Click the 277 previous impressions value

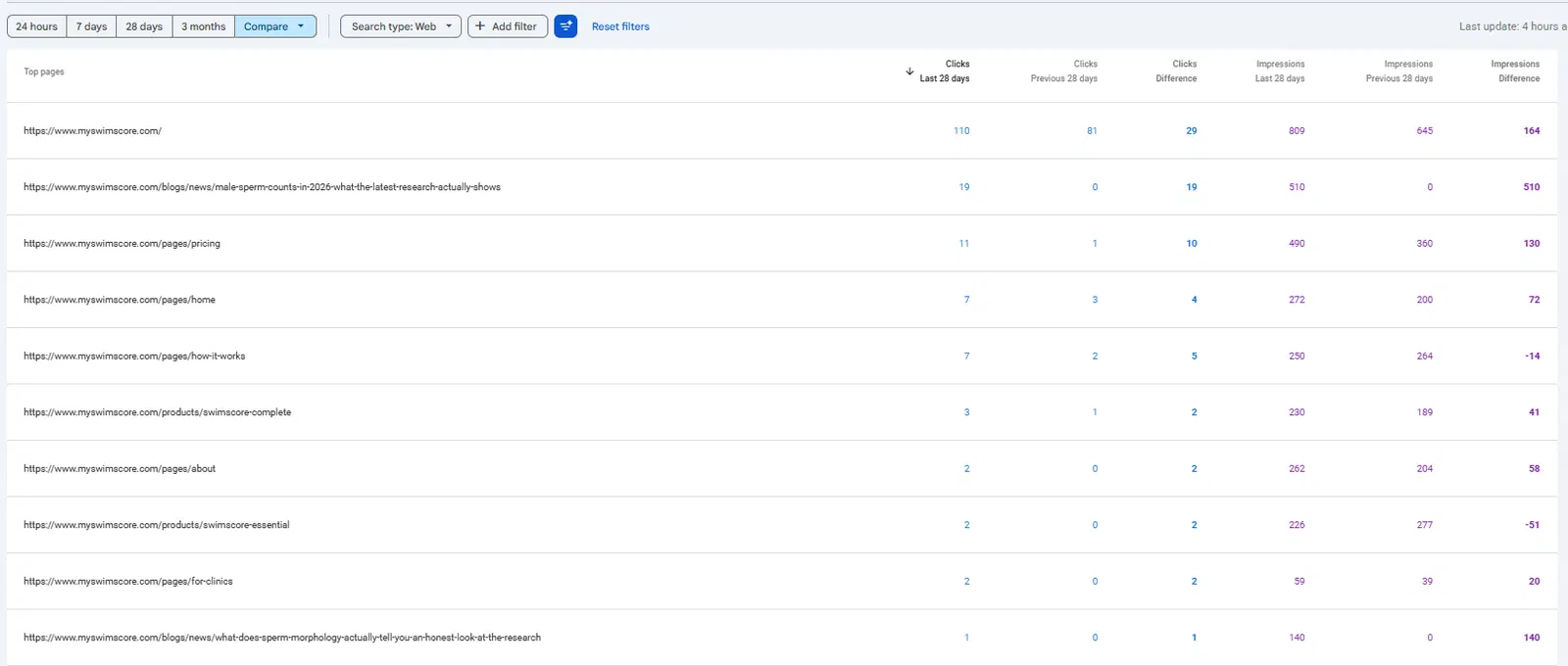point(1425,525)
